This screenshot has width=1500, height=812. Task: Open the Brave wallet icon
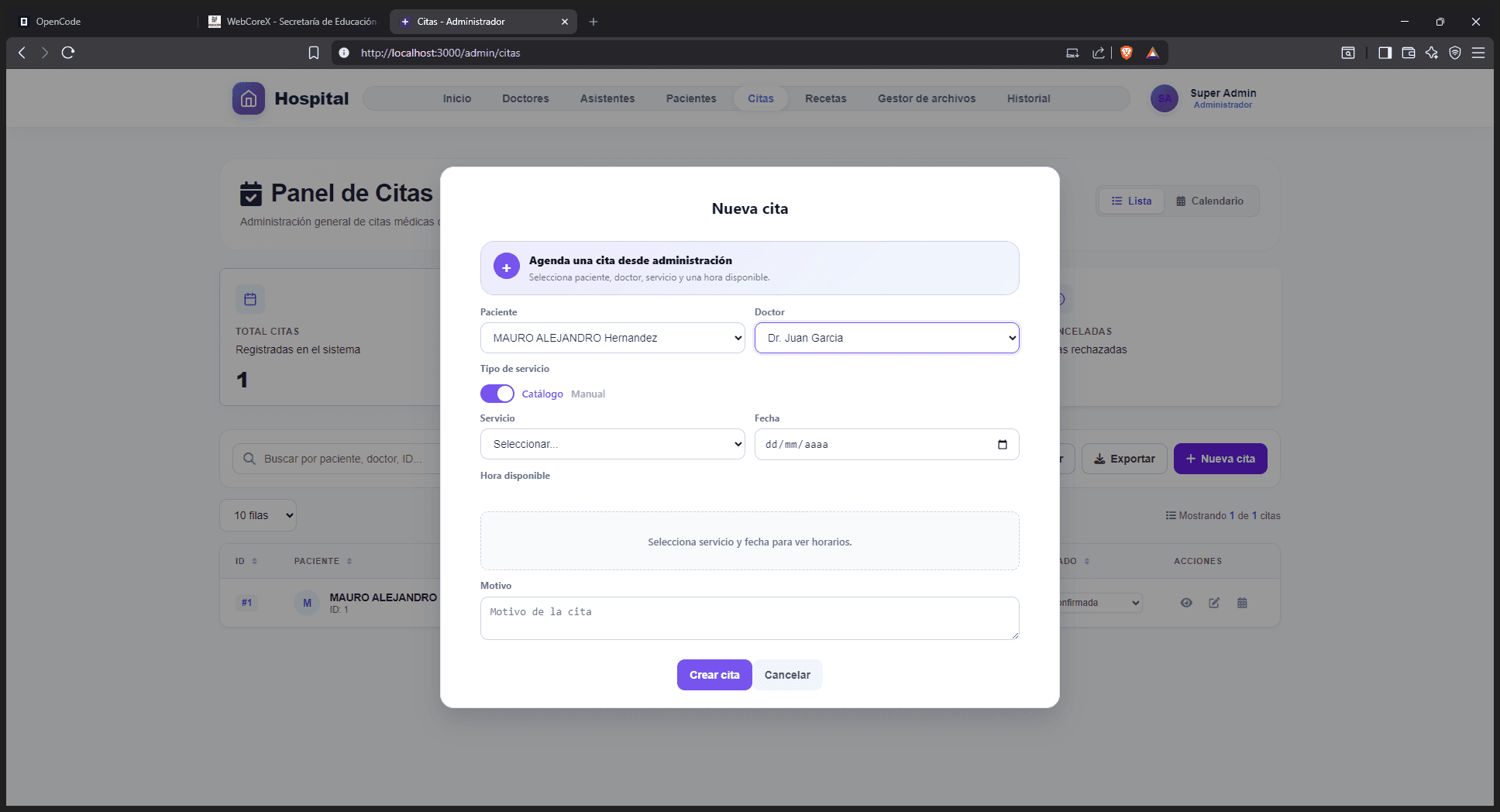pyautogui.click(x=1409, y=53)
